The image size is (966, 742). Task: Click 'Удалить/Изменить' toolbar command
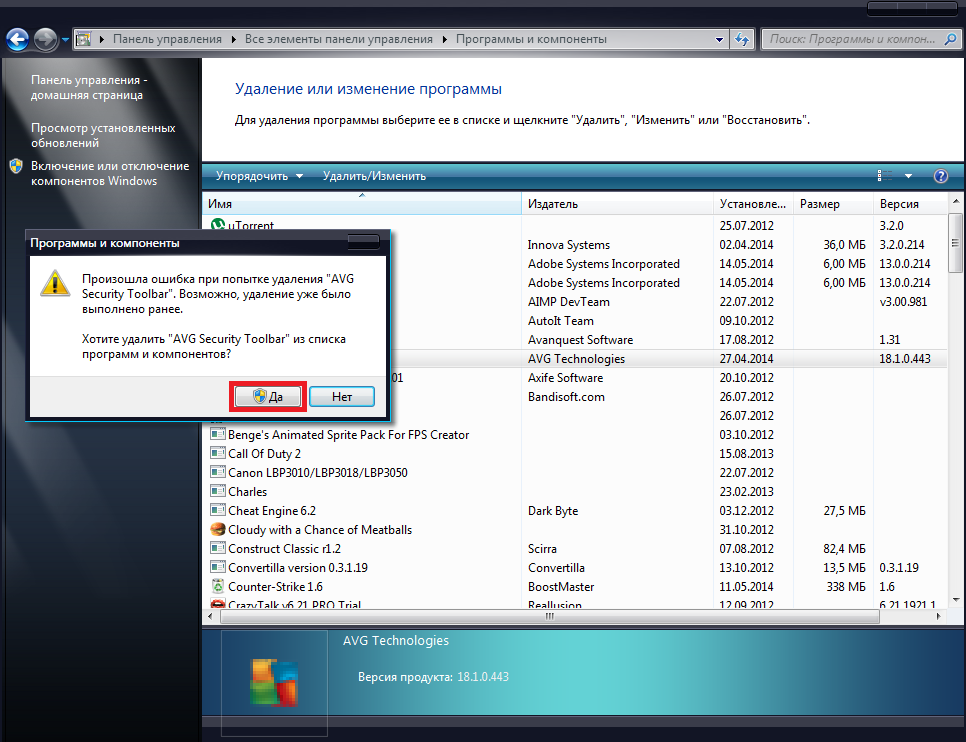374,176
